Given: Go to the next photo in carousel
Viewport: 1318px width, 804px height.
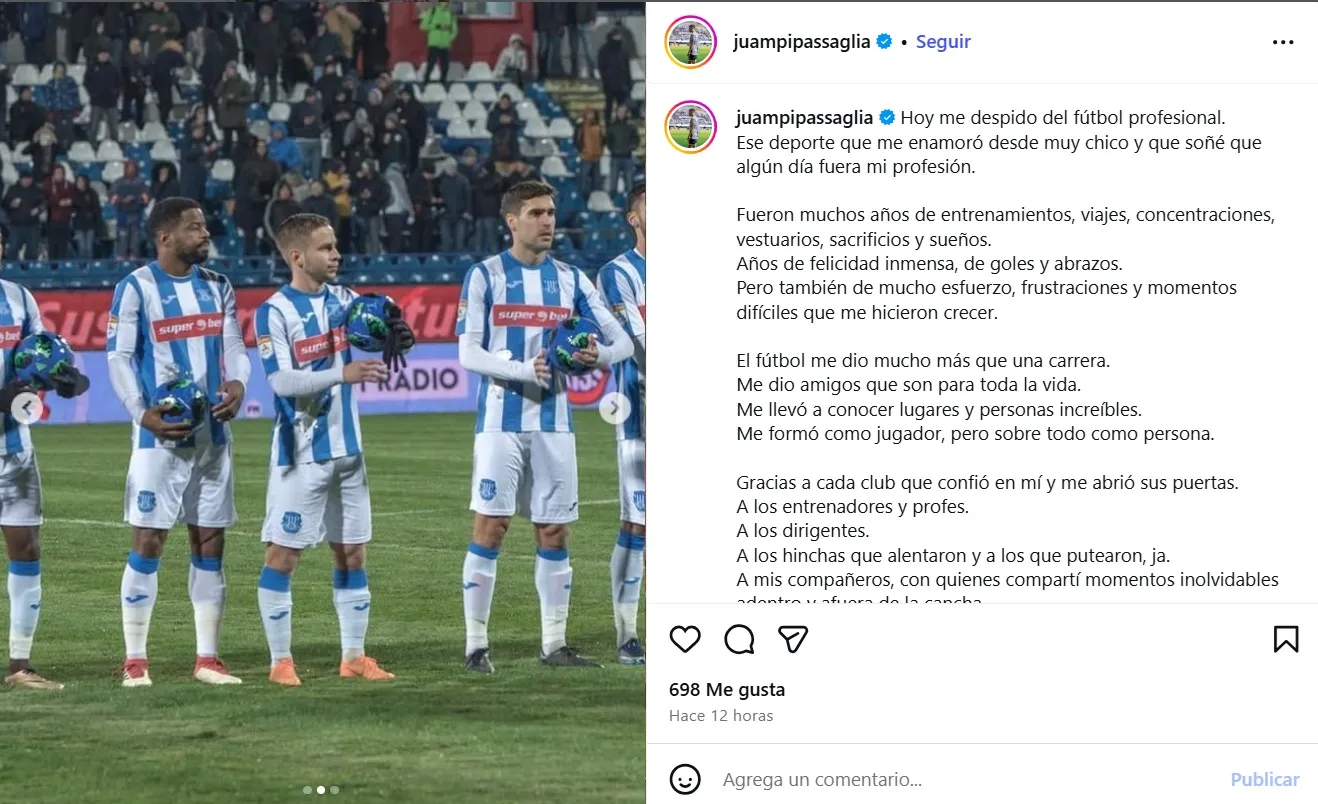Looking at the screenshot, I should point(615,408).
